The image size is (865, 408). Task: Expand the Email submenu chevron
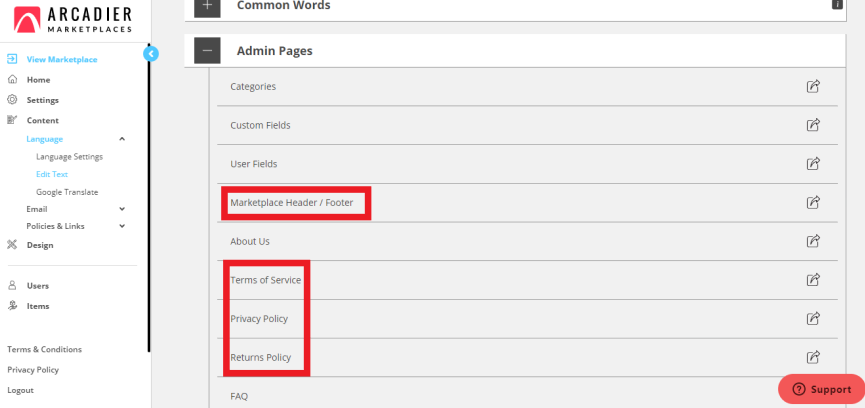click(x=122, y=209)
